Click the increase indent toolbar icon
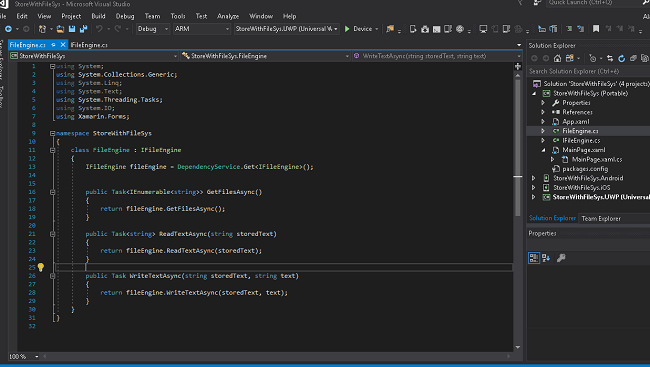The height and width of the screenshot is (367, 650). 553,29
